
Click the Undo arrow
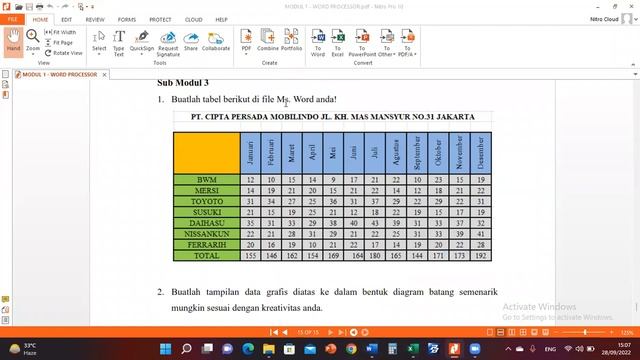[50, 7]
